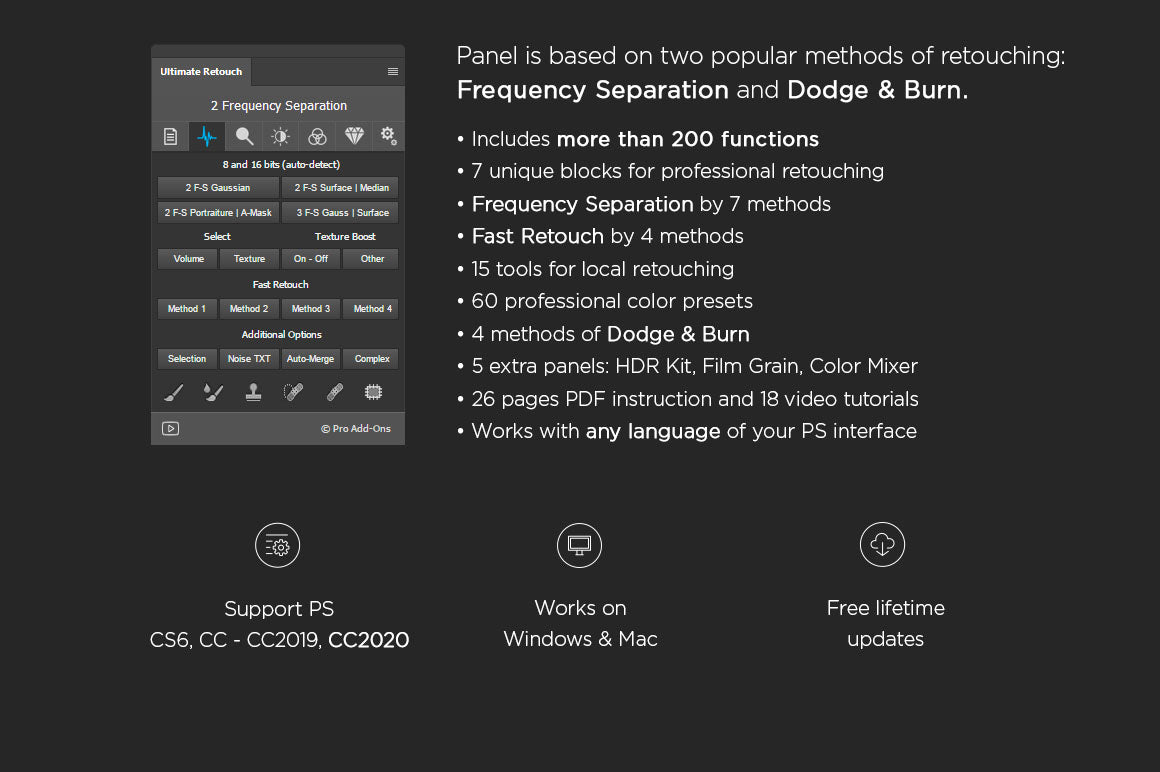
Task: Play the video tutorial icon
Action: coord(171,429)
